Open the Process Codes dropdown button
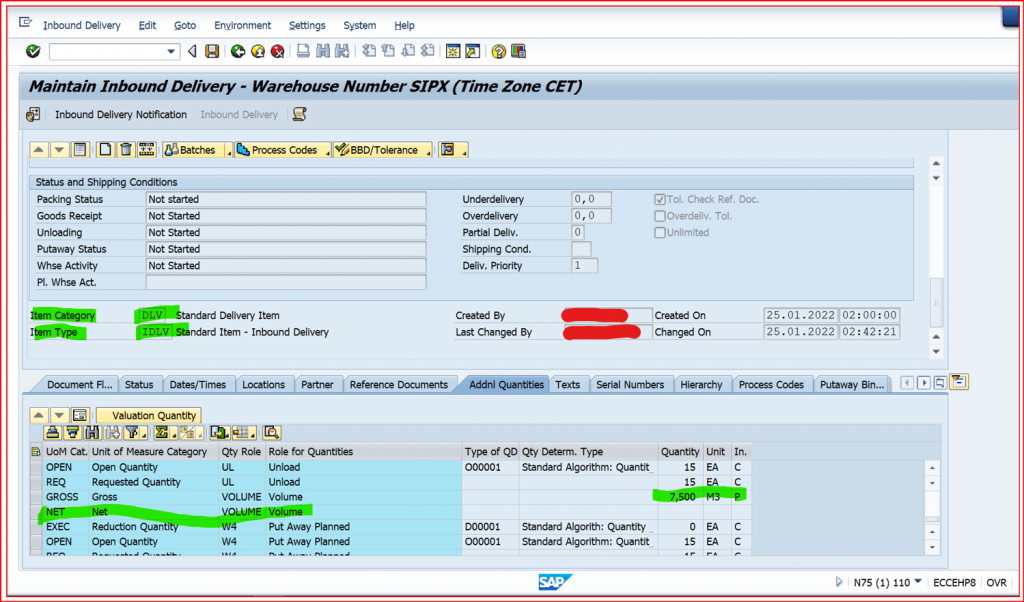 (283, 150)
